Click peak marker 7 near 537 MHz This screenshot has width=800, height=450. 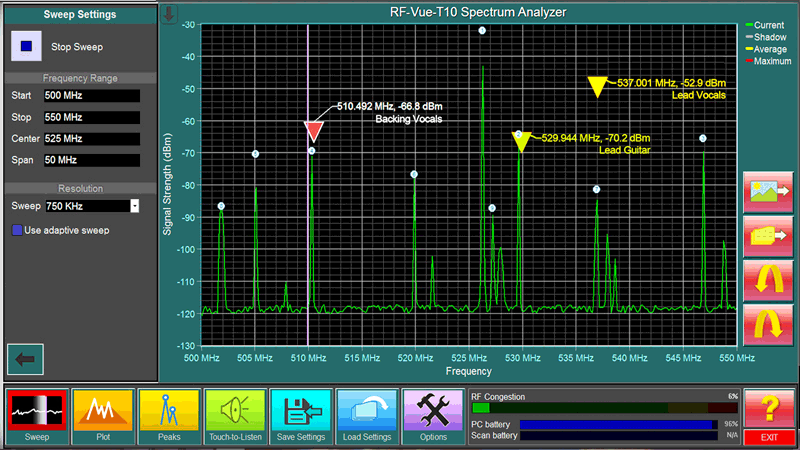click(x=596, y=189)
